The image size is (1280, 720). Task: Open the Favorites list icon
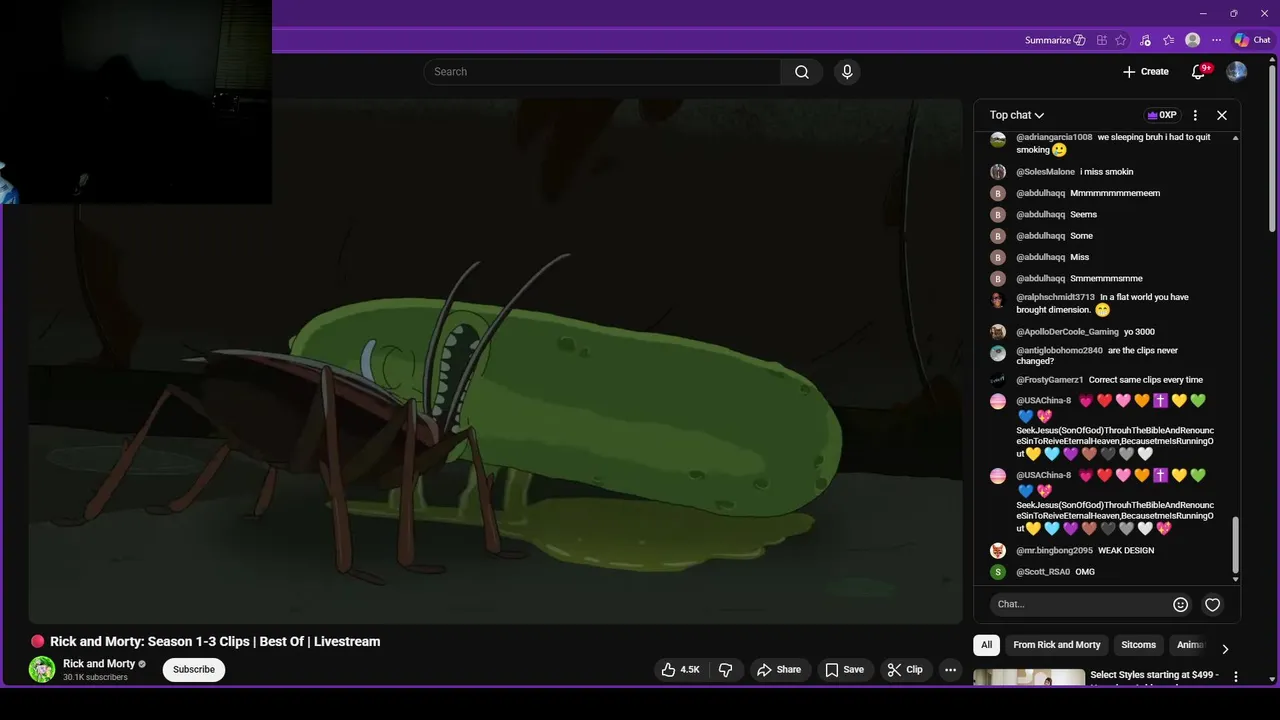point(1169,40)
